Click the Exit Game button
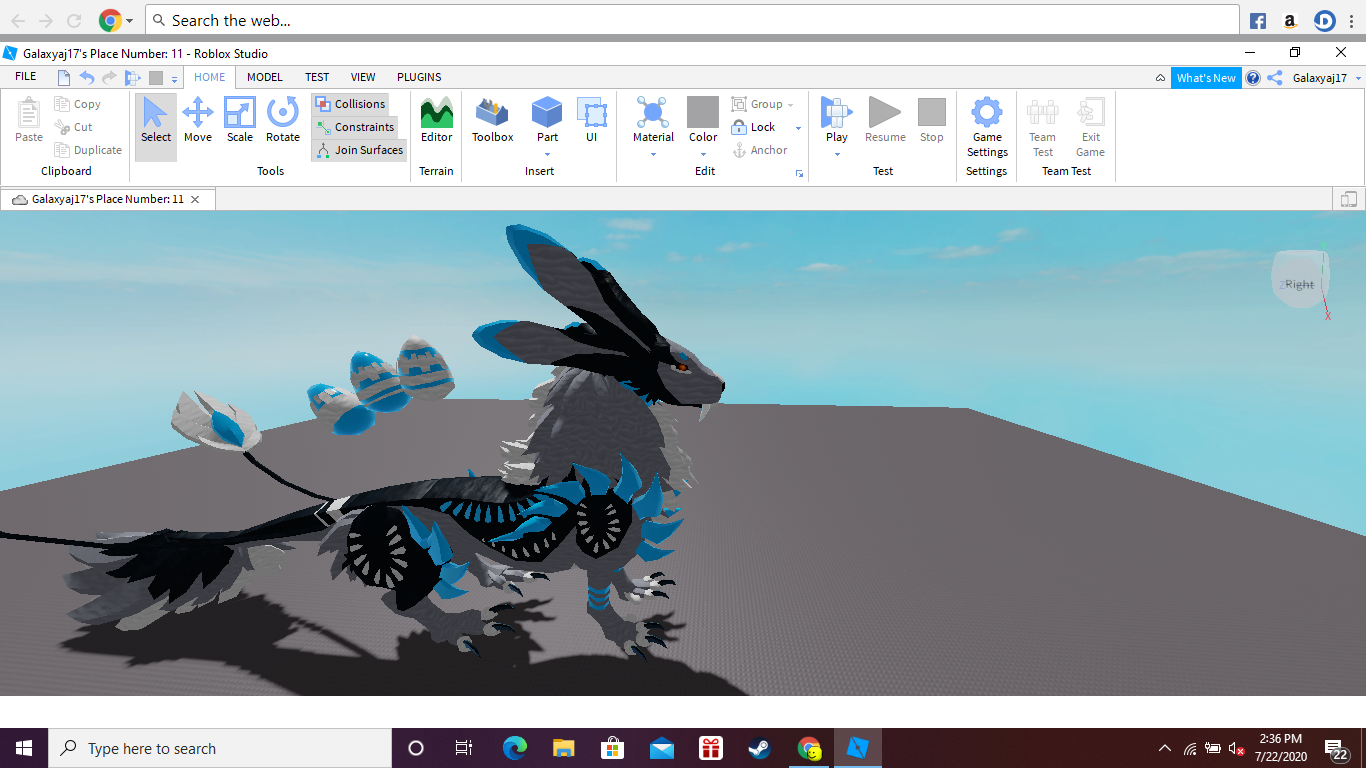Viewport: 1366px width, 768px height. click(1090, 128)
